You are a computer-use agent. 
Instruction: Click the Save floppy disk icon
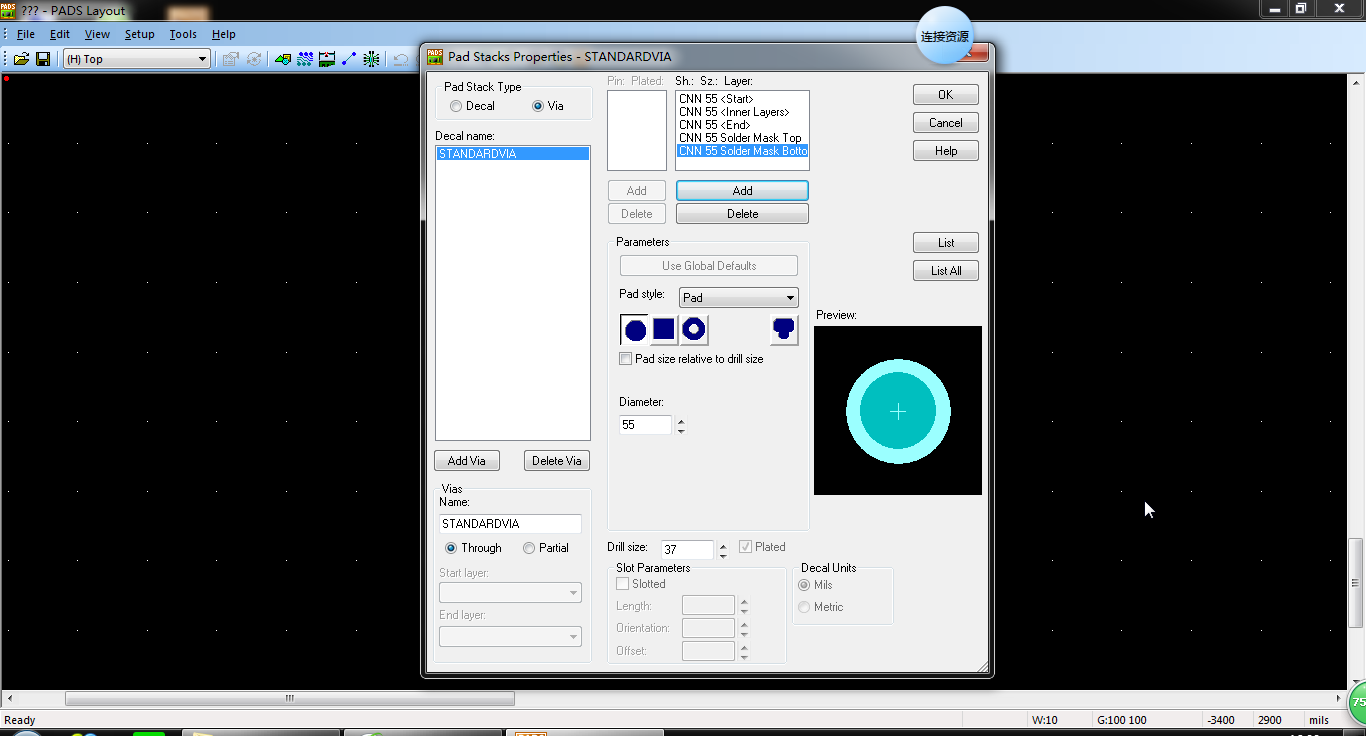tap(43, 59)
